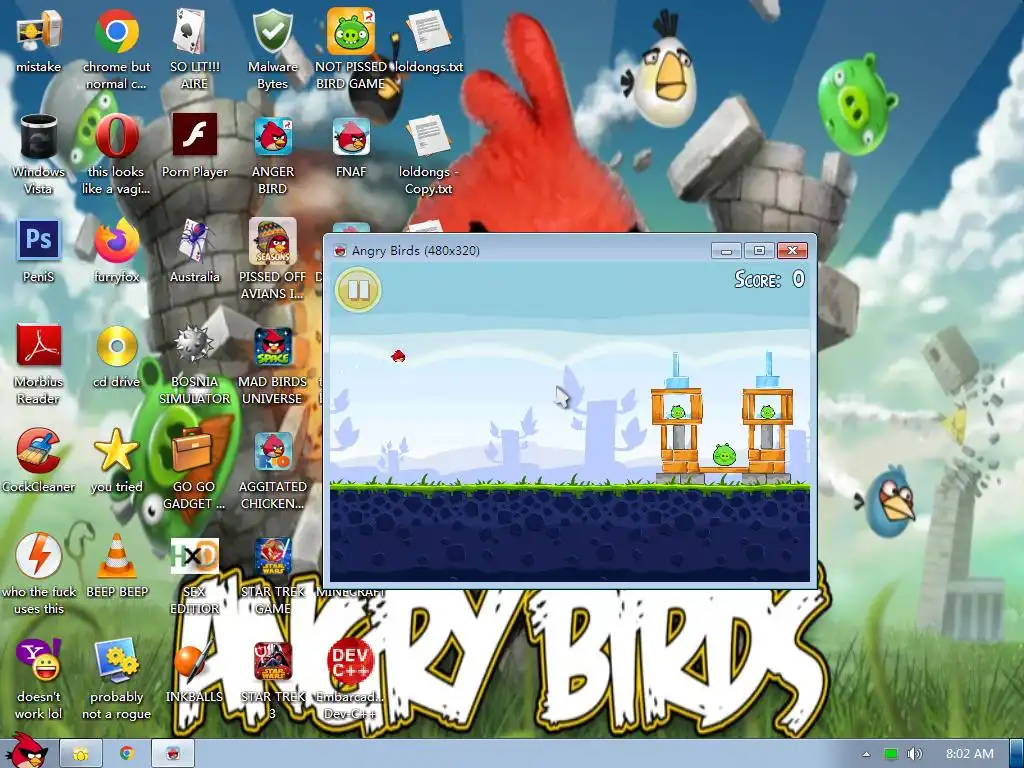1024x768 pixels.
Task: Switch to the Angry Birds taskbar button
Action: coord(173,754)
